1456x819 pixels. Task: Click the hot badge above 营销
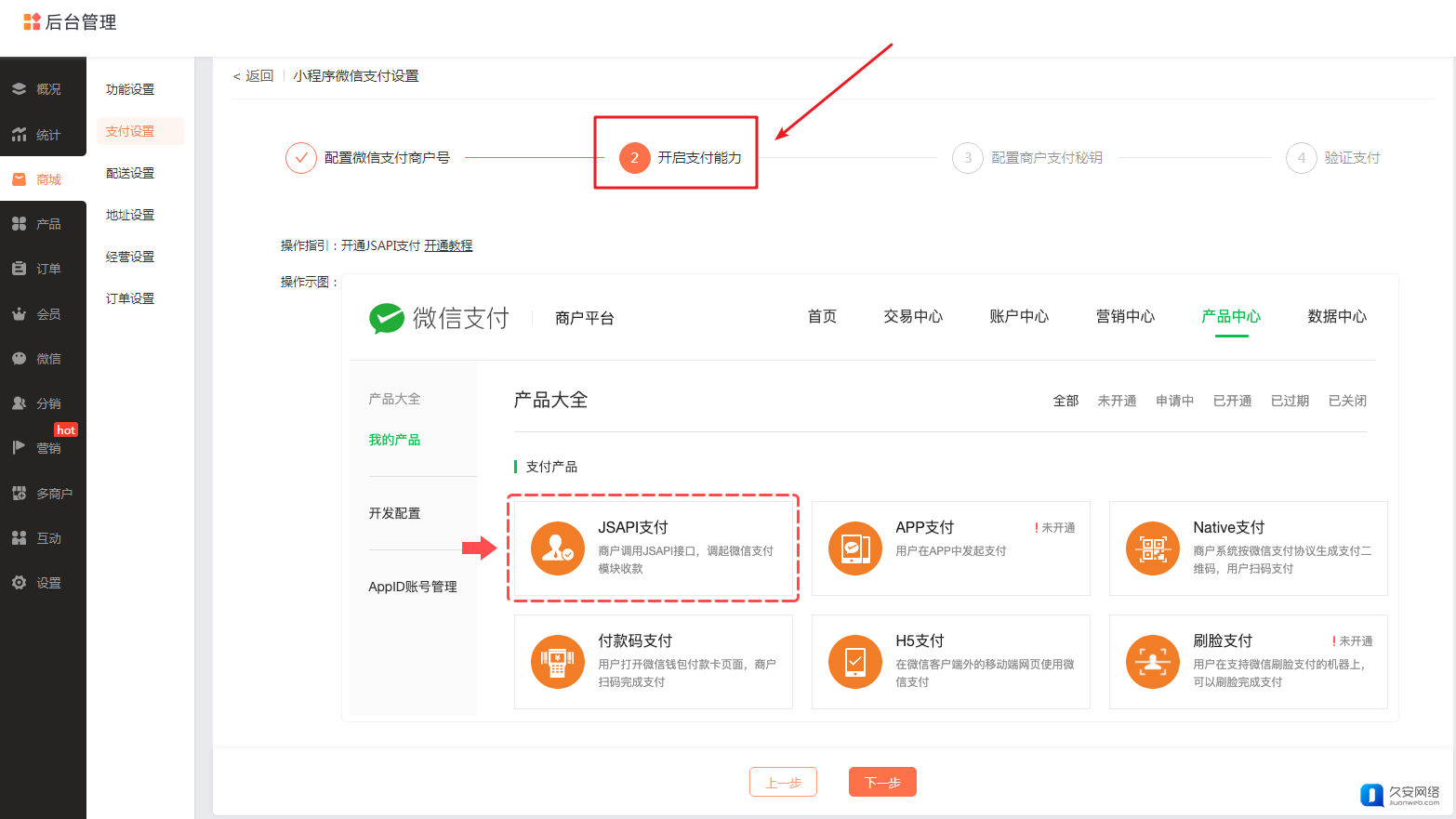(66, 429)
